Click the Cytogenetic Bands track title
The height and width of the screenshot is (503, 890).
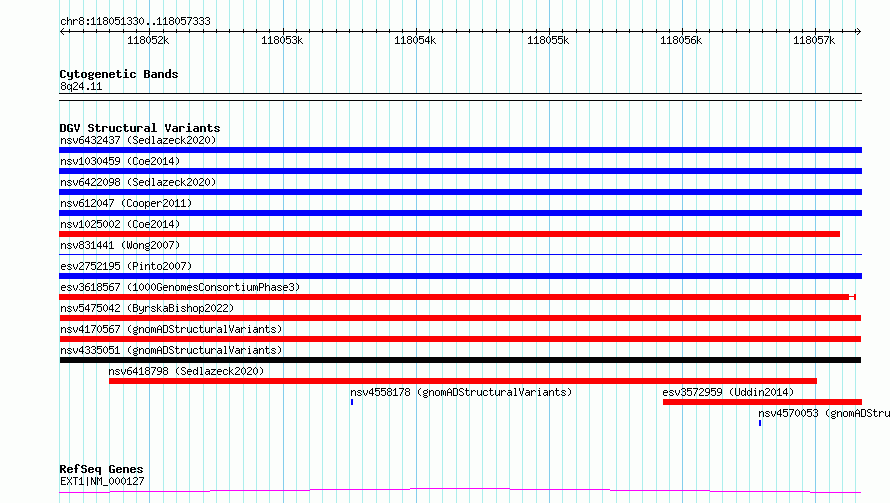pos(119,74)
